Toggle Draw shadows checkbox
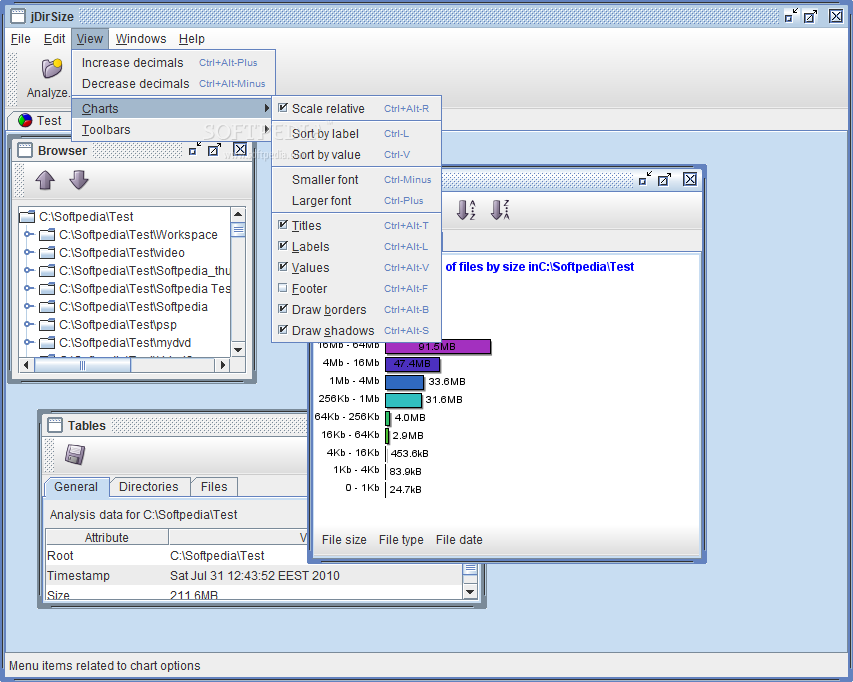 pos(283,330)
